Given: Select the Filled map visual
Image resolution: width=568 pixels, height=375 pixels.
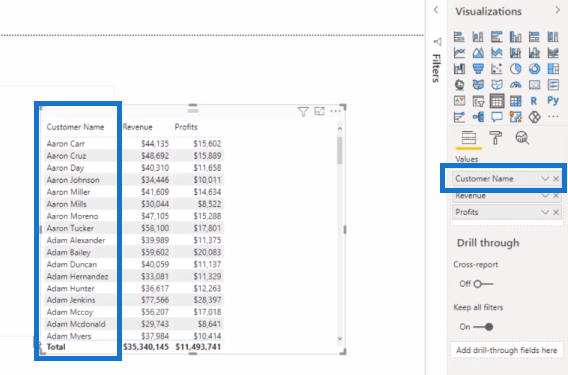Looking at the screenshot, I should coord(478,85).
